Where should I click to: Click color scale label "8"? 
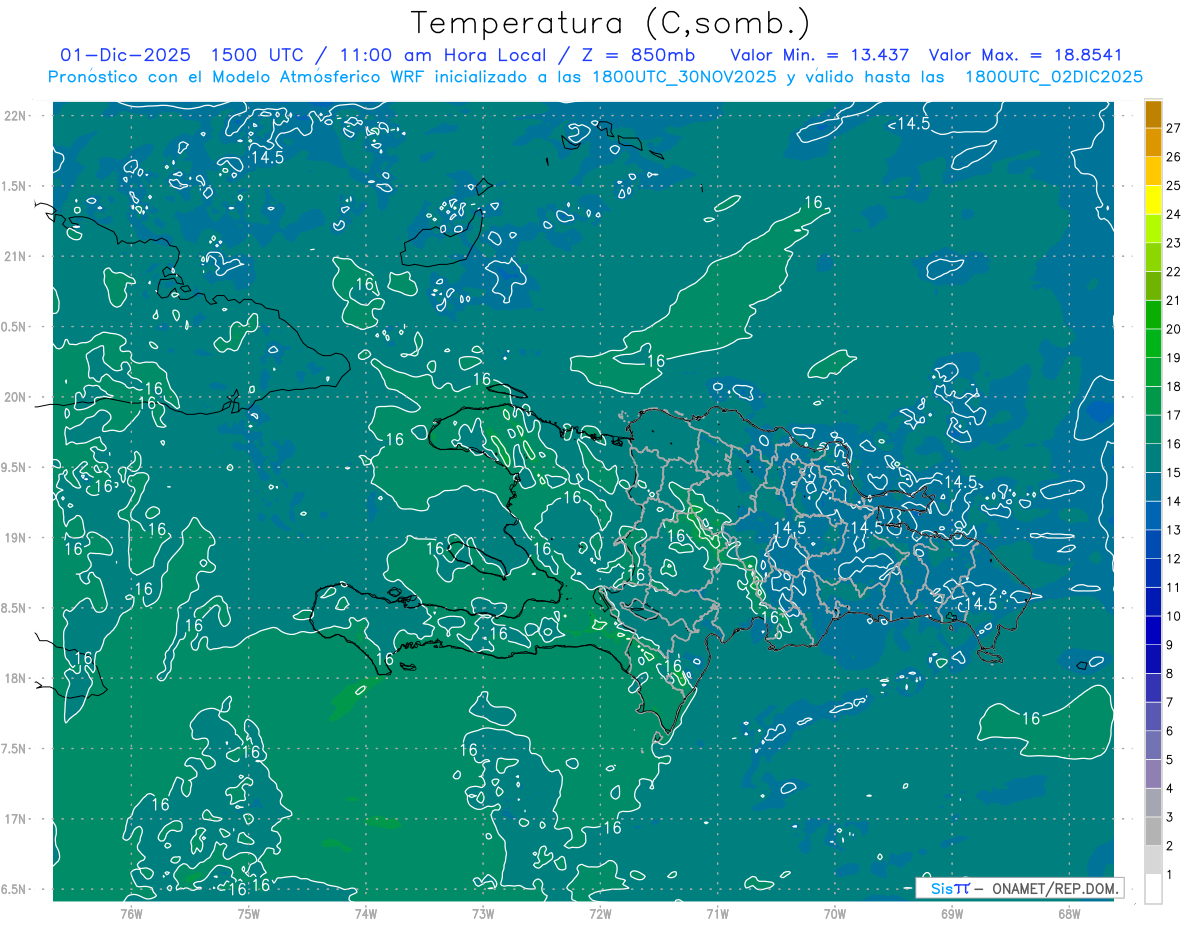[x=1170, y=674]
